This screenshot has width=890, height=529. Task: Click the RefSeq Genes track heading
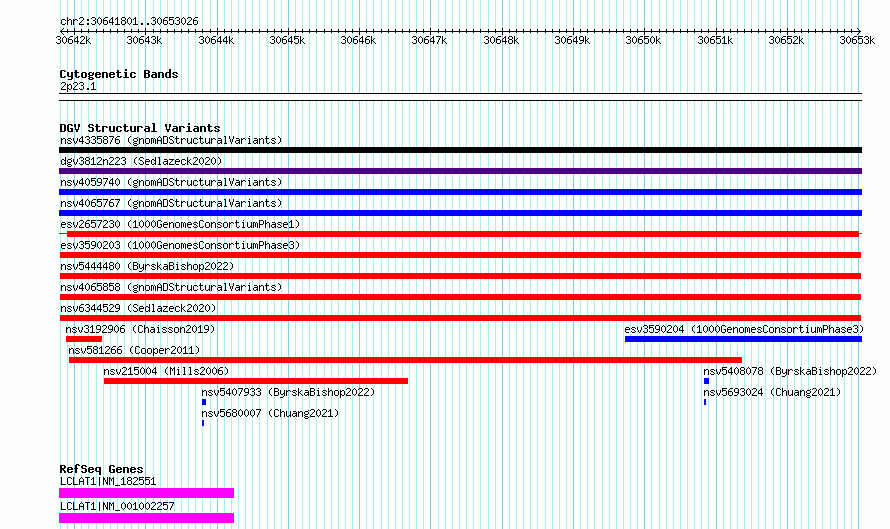[101, 469]
